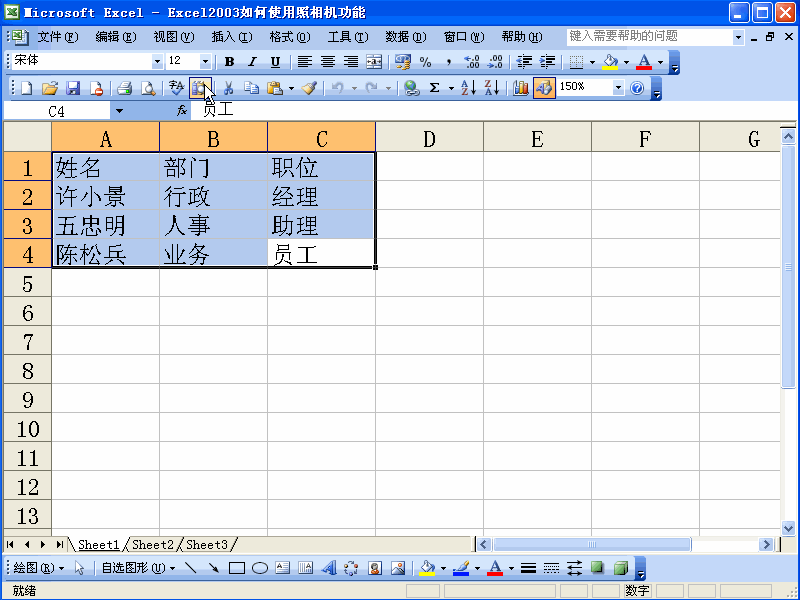Toggle bold formatting

pyautogui.click(x=228, y=62)
